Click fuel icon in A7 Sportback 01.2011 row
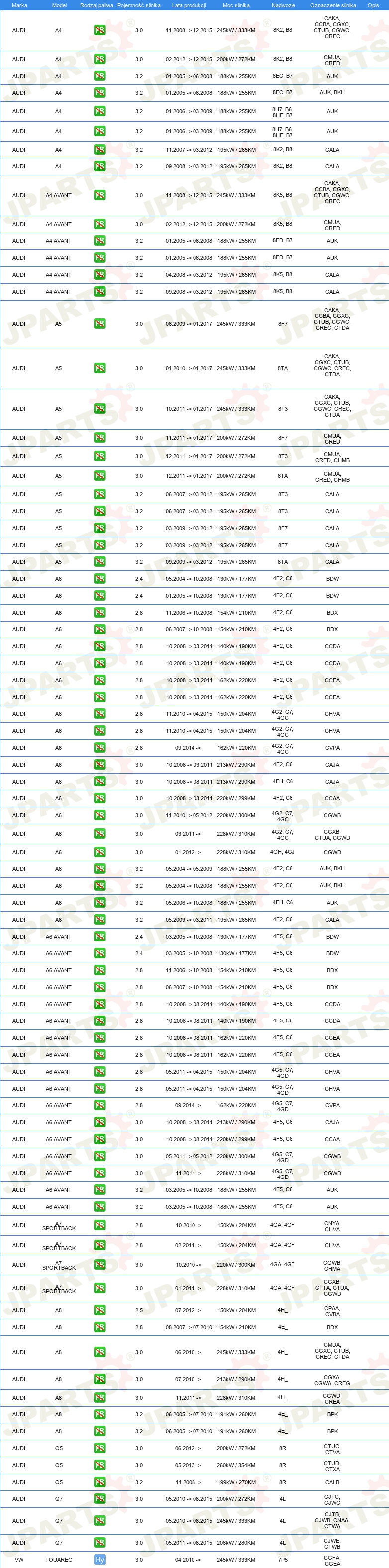 pyautogui.click(x=99, y=1288)
